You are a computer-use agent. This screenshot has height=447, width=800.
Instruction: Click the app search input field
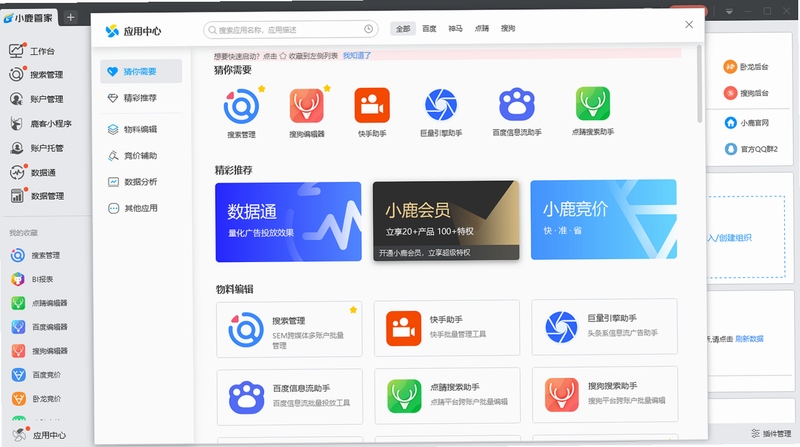[291, 30]
